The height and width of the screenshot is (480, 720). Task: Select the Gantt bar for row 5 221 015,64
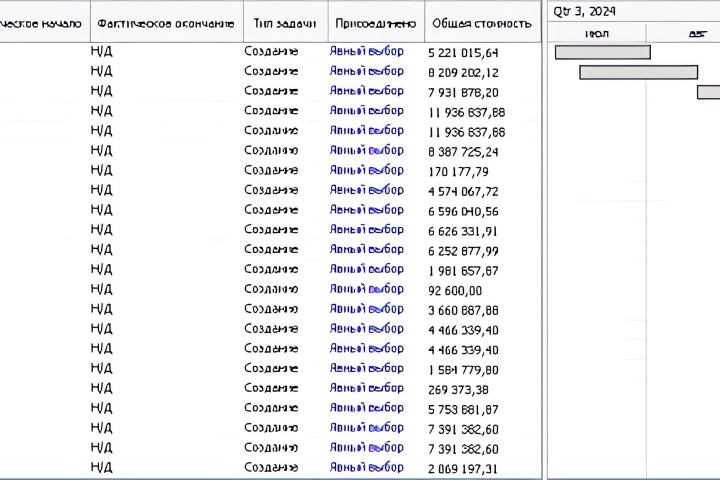click(x=602, y=52)
